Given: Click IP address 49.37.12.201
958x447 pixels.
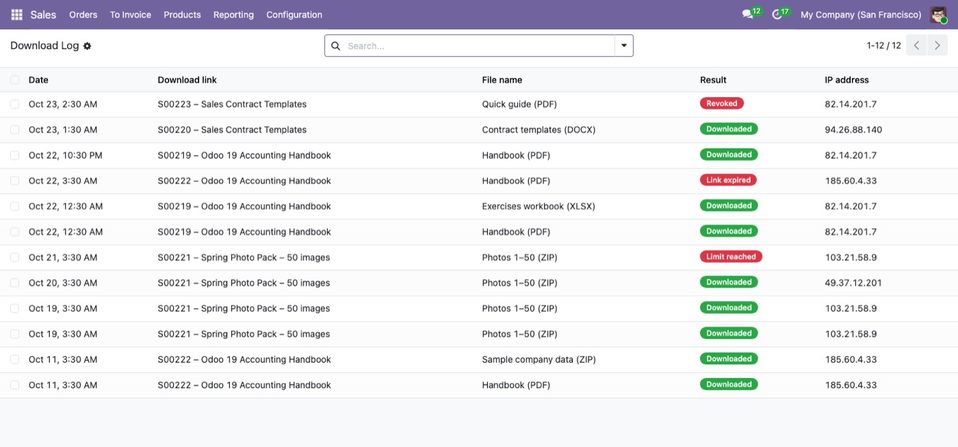Looking at the screenshot, I should (x=854, y=283).
